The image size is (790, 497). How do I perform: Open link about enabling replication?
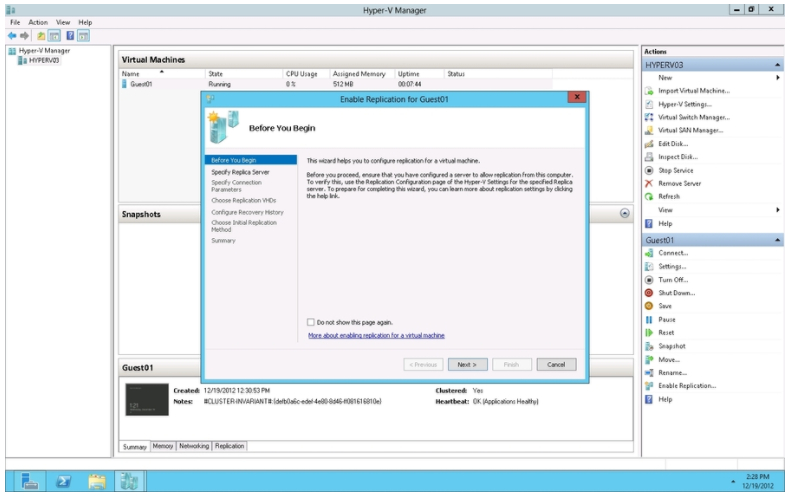click(x=376, y=335)
